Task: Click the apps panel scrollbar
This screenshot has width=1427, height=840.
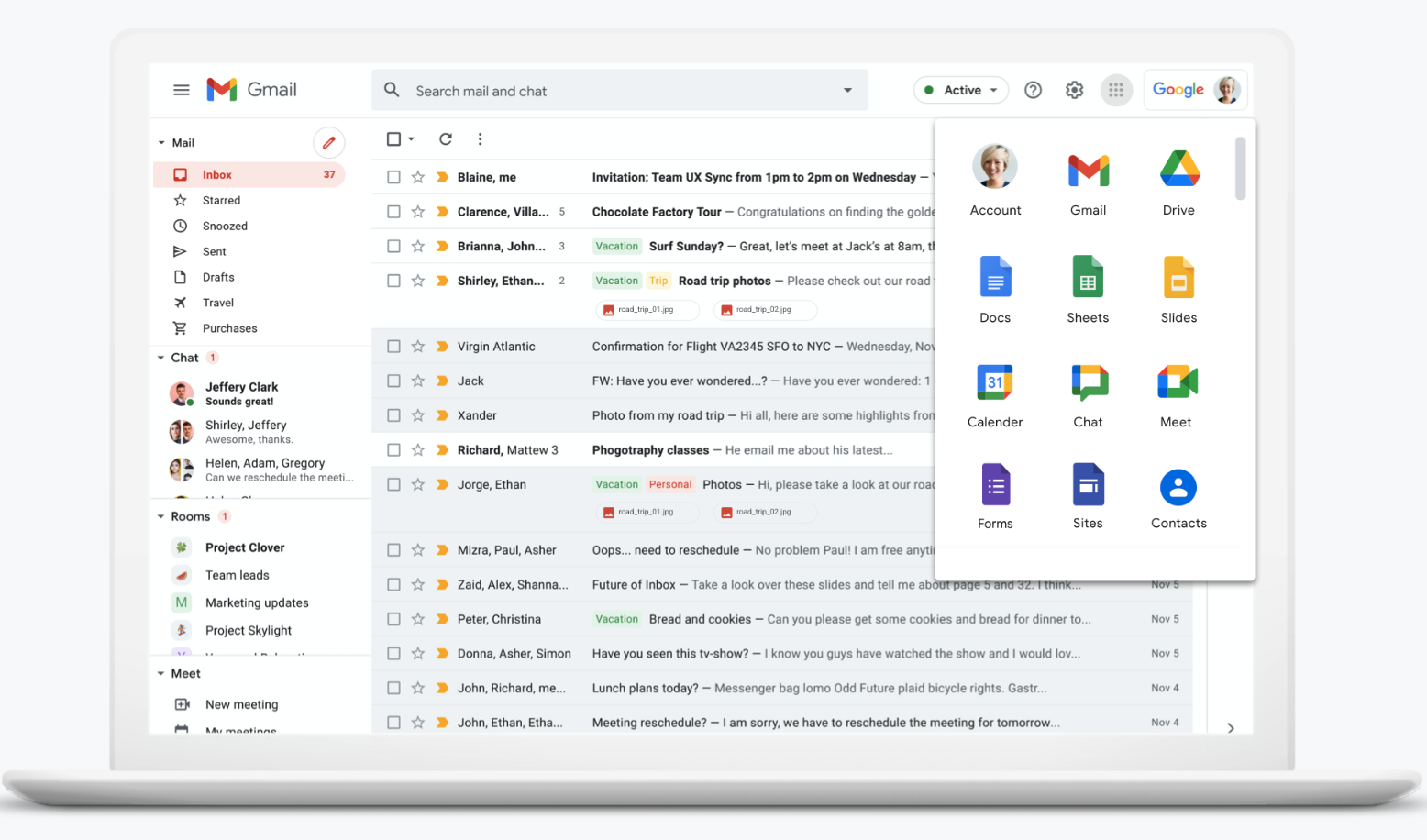Action: (1240, 168)
